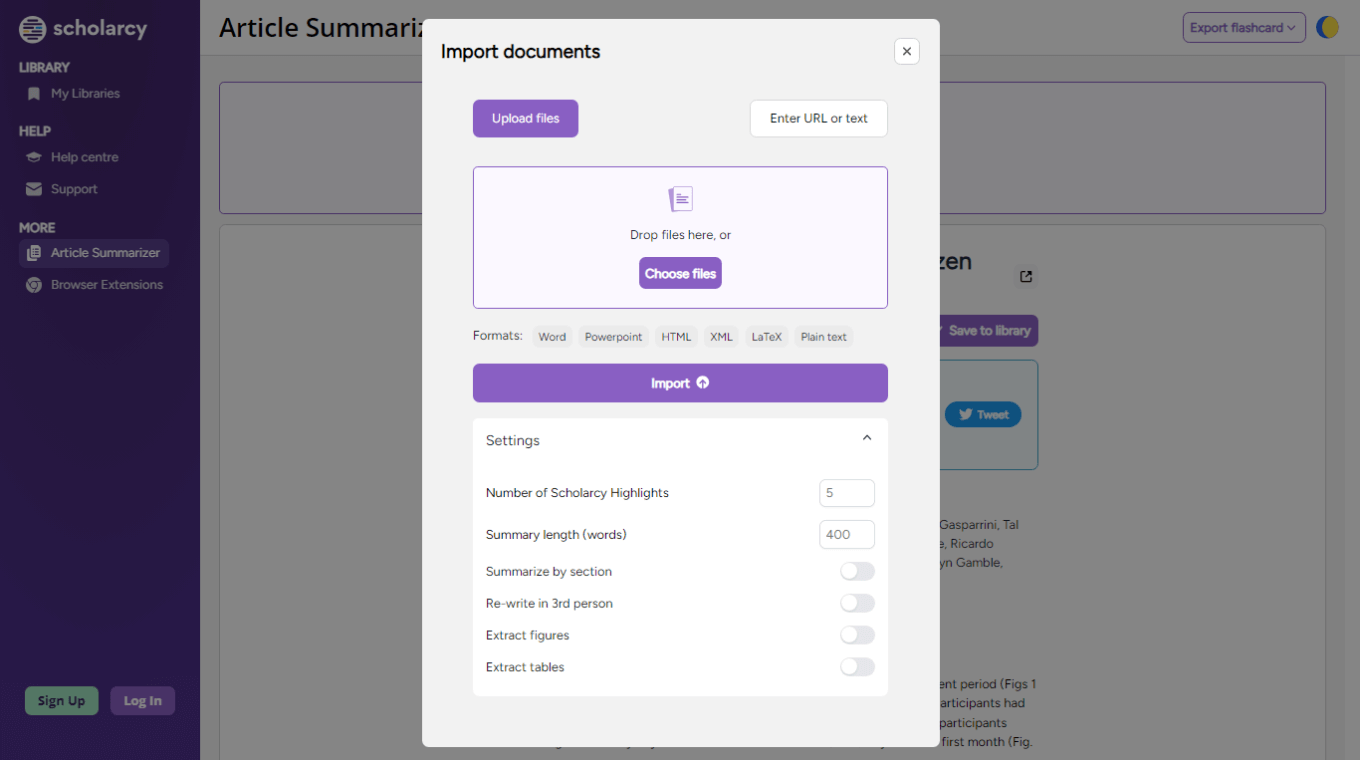Switch to the Upload files tab
Image resolution: width=1360 pixels, height=760 pixels.
tap(526, 118)
